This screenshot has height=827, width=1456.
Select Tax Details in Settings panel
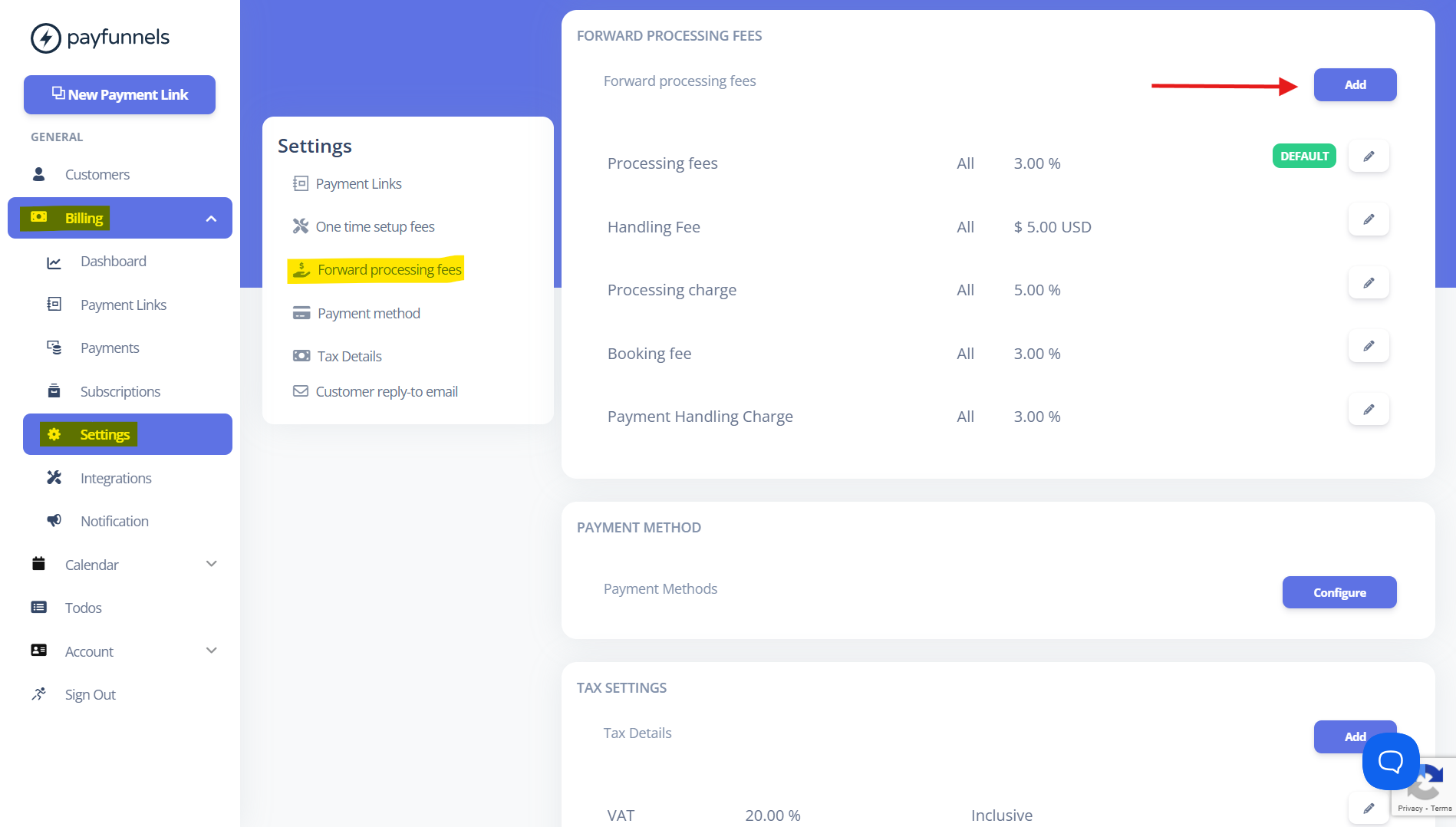pos(337,356)
